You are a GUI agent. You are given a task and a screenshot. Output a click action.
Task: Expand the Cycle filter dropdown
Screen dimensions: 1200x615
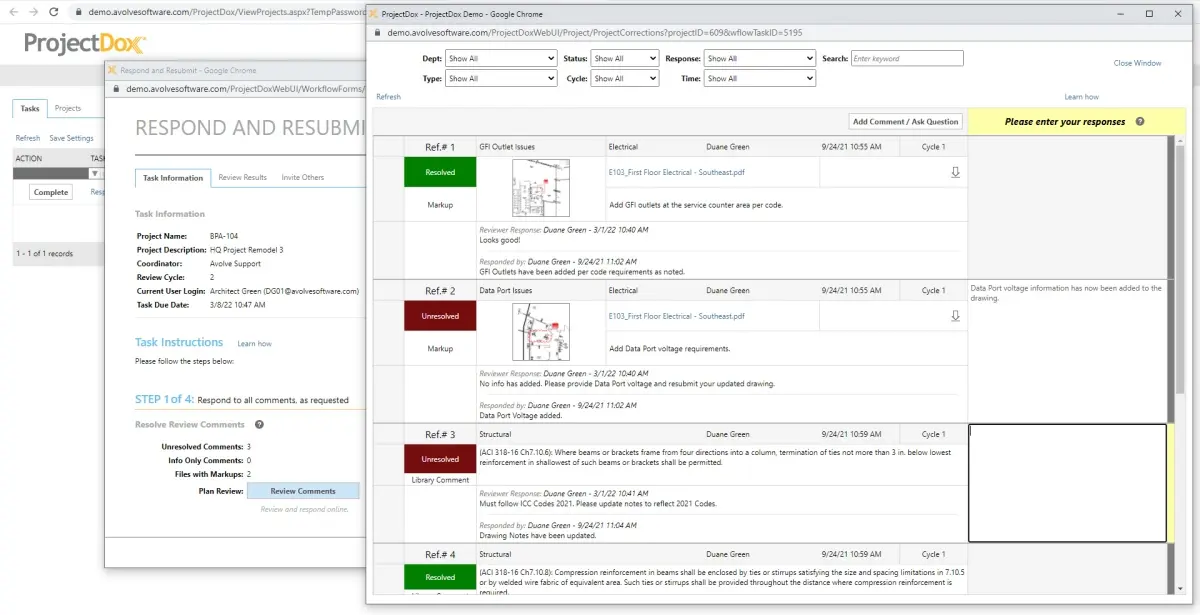click(624, 78)
